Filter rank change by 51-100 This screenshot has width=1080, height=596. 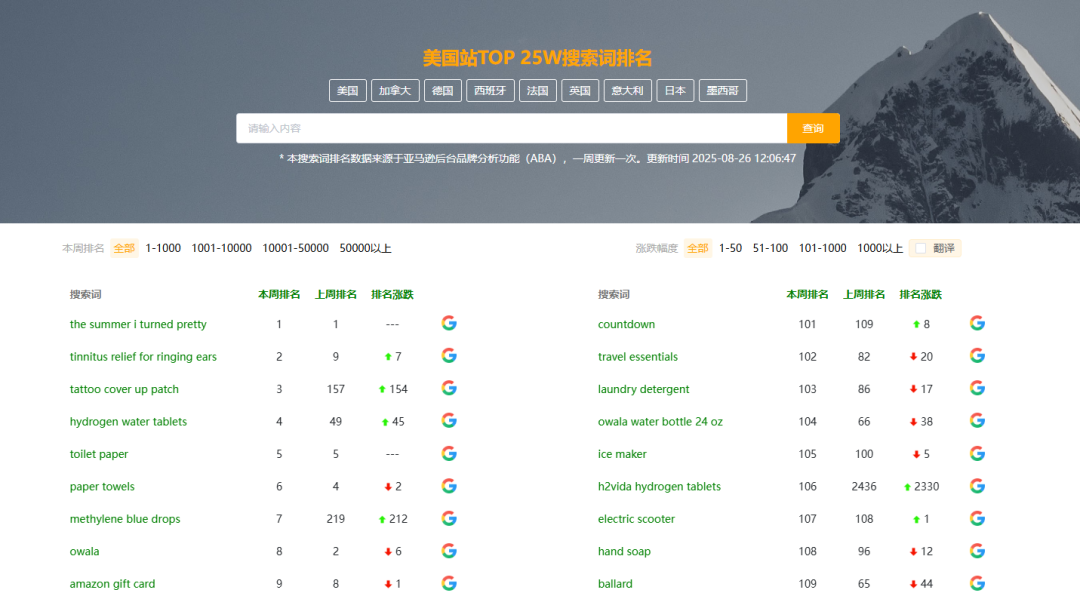(x=770, y=248)
